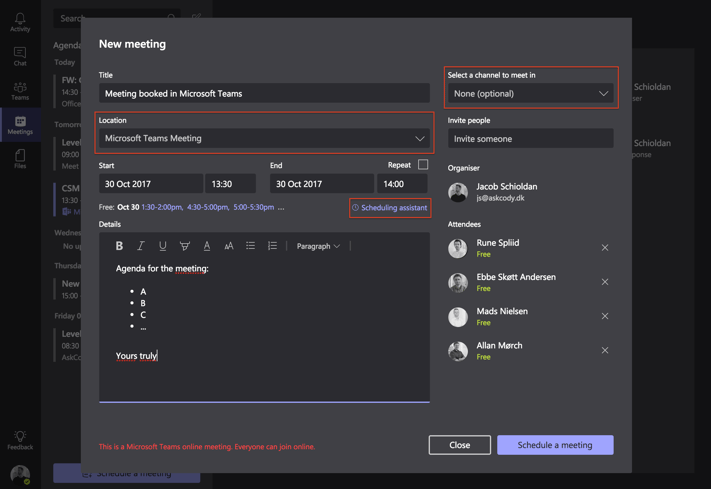Click the Agenda for the meeting text line
Screen dimensions: 711x489
coord(162,269)
